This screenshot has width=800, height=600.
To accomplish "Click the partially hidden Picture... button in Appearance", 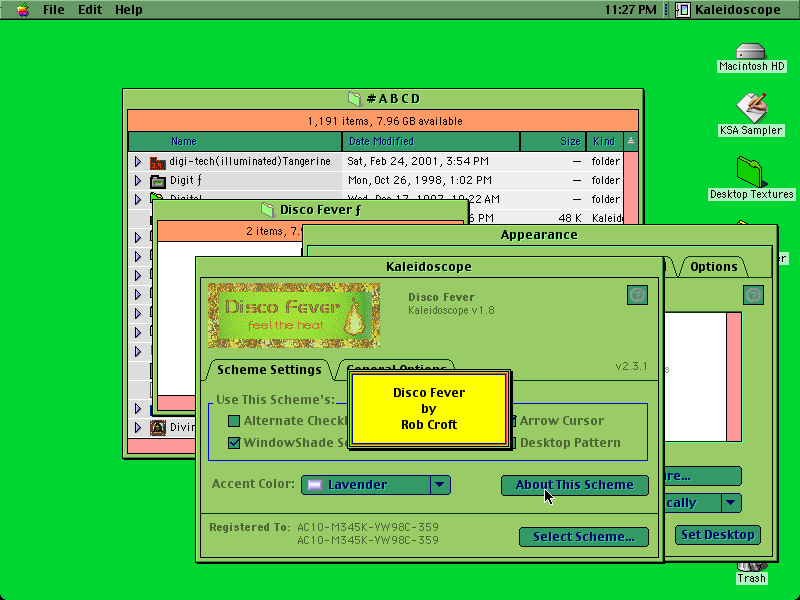I will click(x=702, y=476).
